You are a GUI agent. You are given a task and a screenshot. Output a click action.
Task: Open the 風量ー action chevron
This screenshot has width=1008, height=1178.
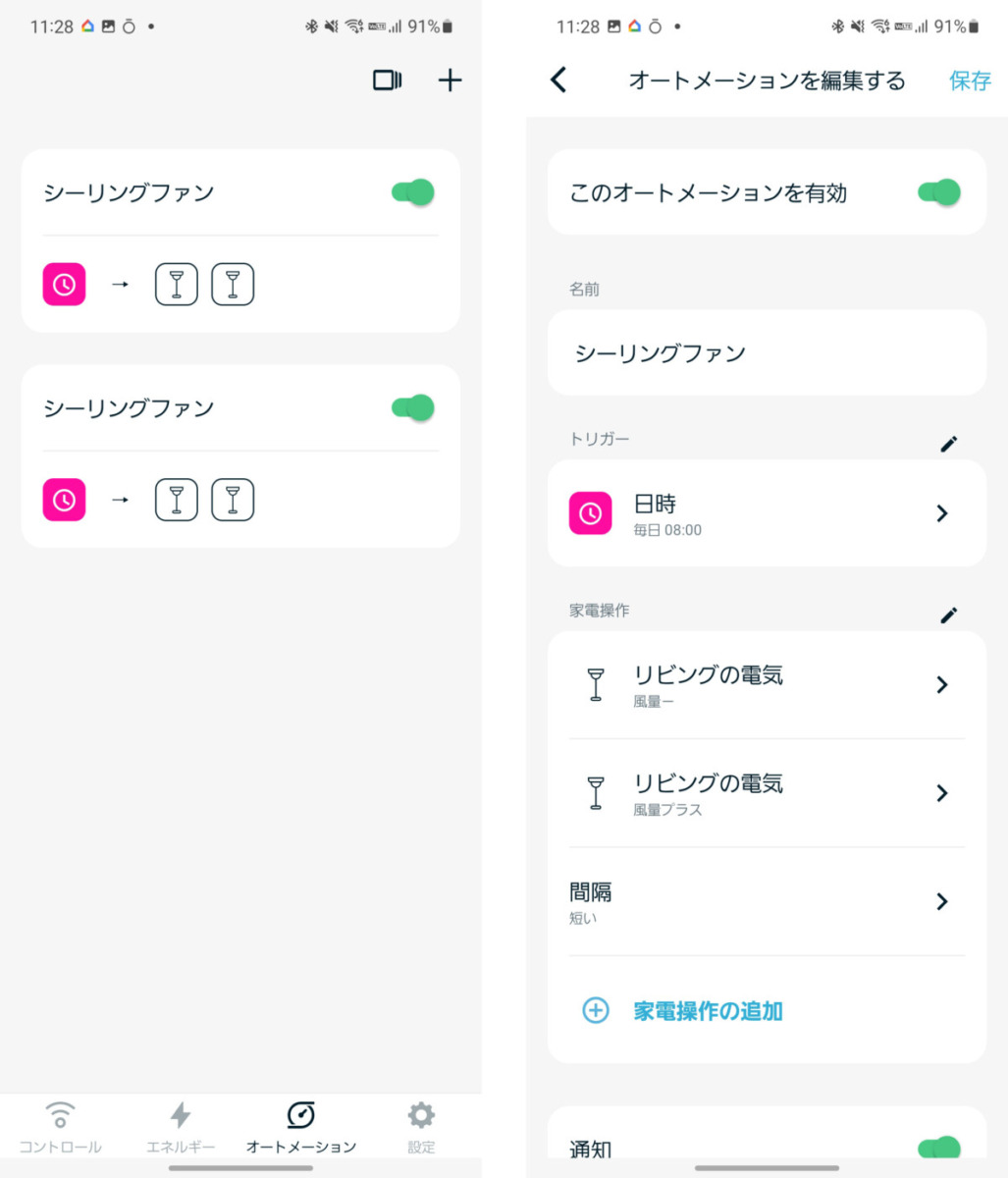(942, 684)
